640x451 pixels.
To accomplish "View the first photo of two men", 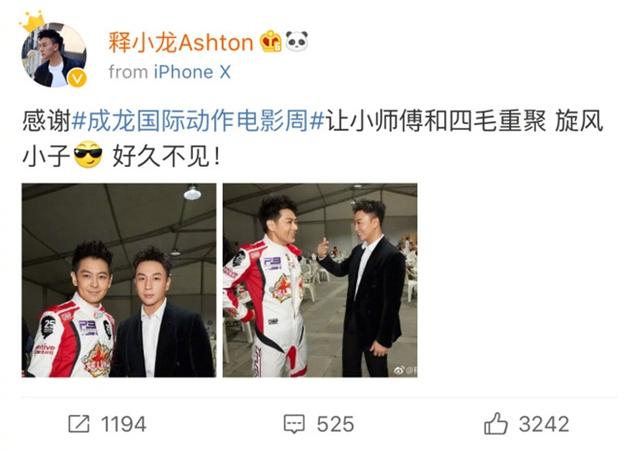I will tap(119, 280).
